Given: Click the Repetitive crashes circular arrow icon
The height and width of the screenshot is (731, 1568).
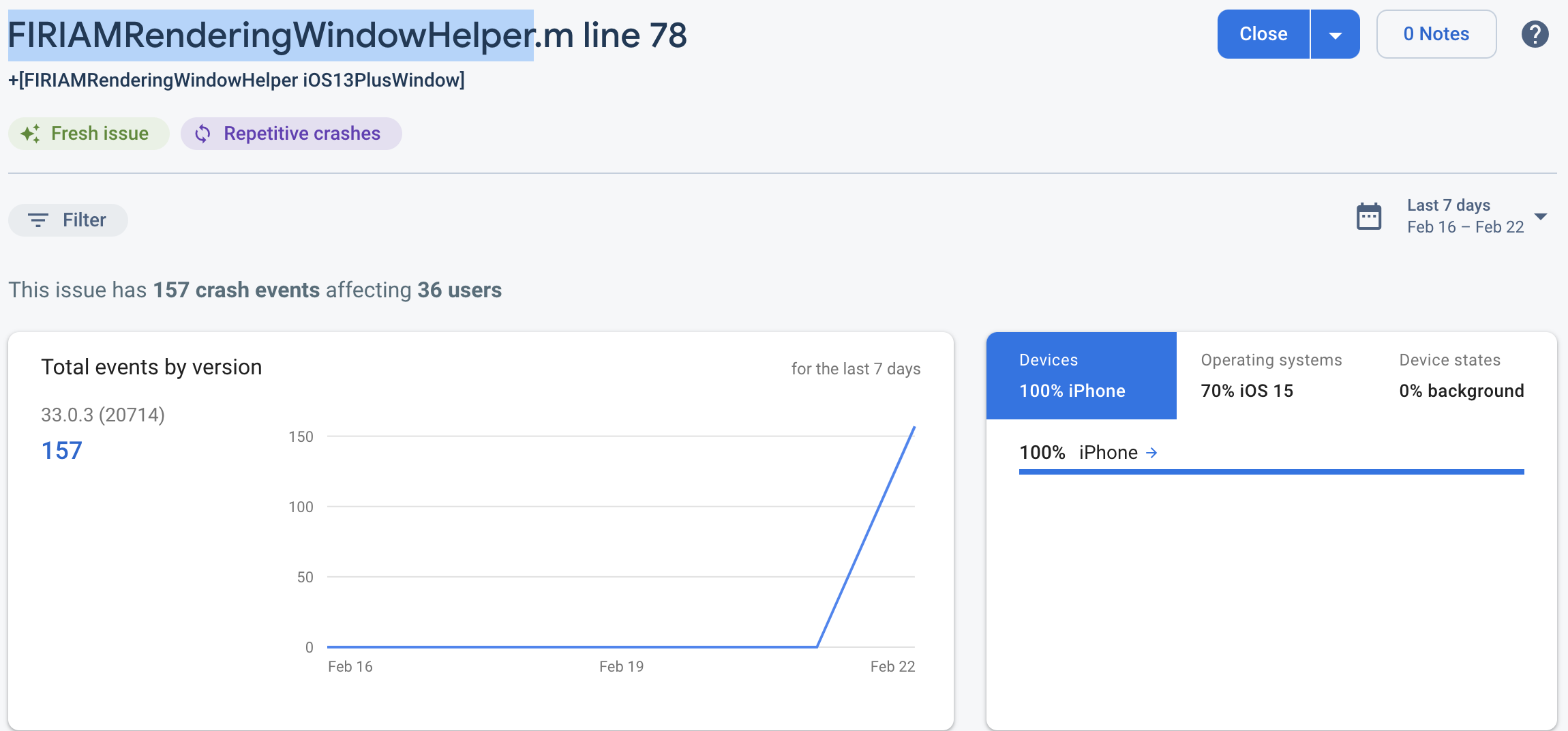Looking at the screenshot, I should tap(202, 134).
